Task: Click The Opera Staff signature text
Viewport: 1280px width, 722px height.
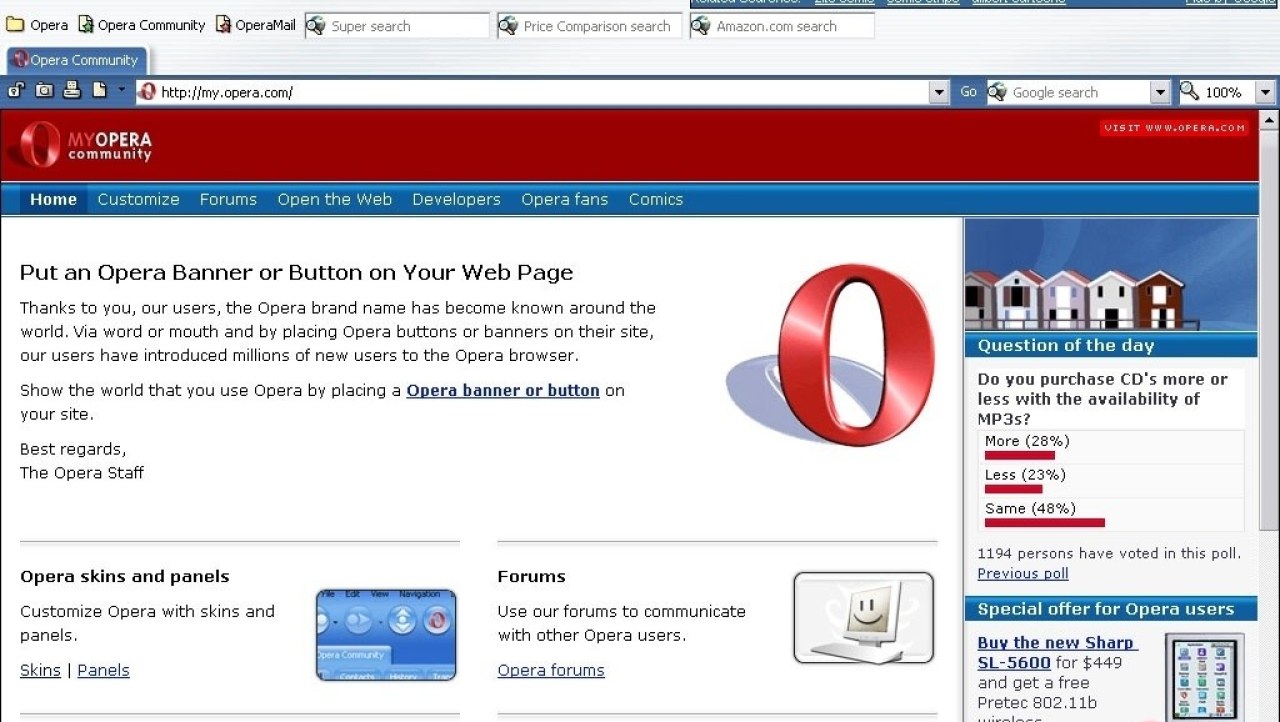Action: 82,472
